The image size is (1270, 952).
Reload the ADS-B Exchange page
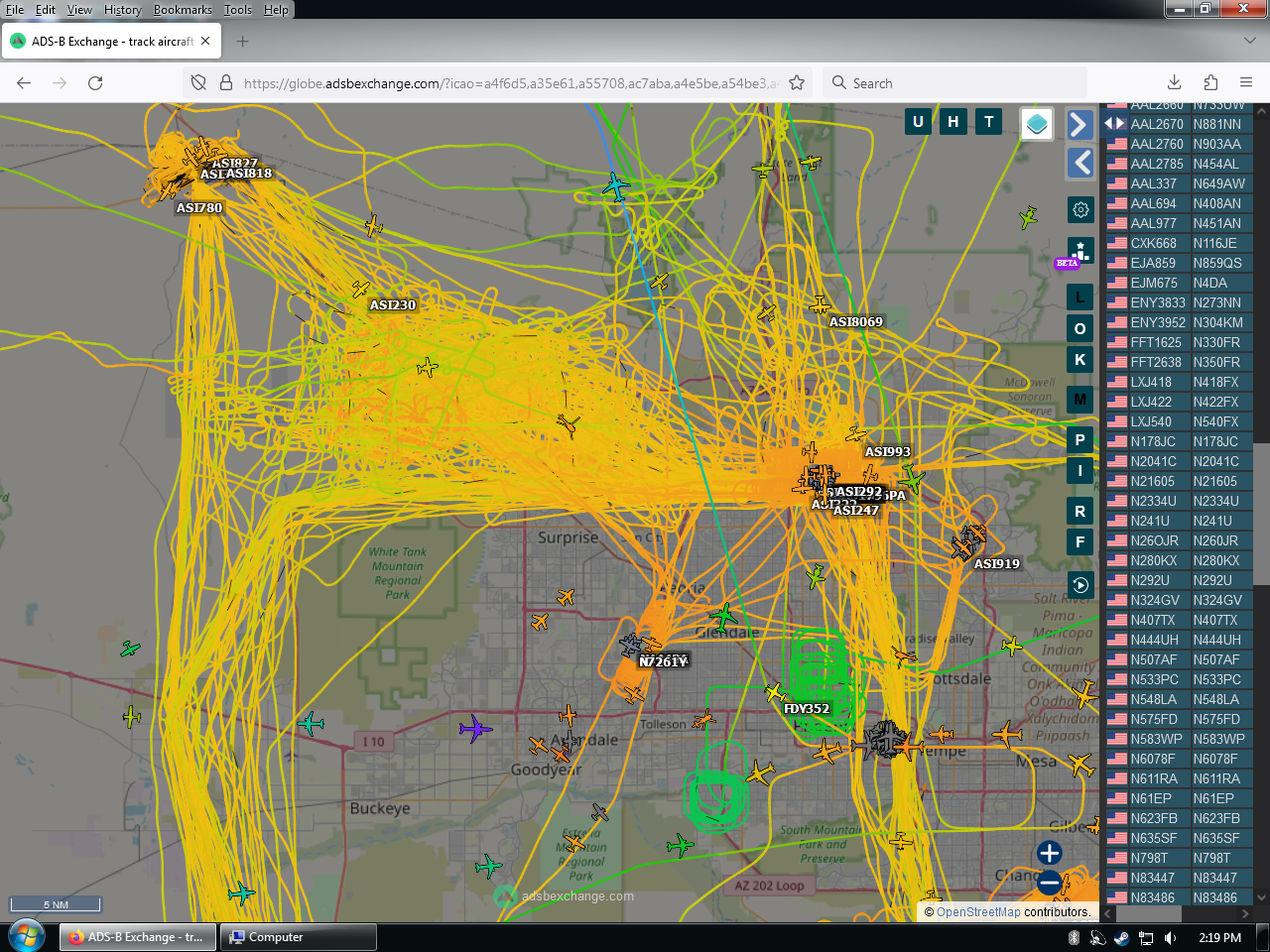pos(95,83)
